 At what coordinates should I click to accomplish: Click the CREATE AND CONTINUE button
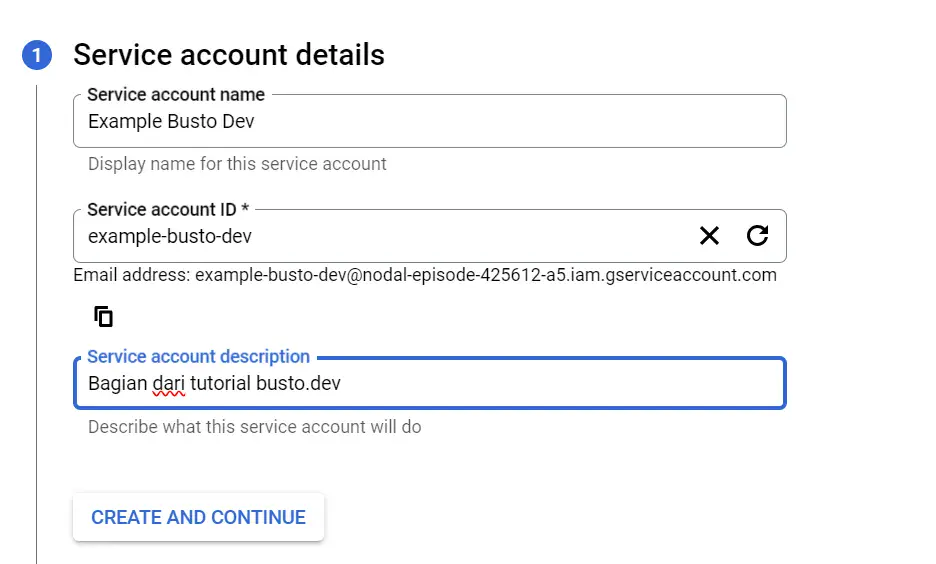(x=198, y=517)
